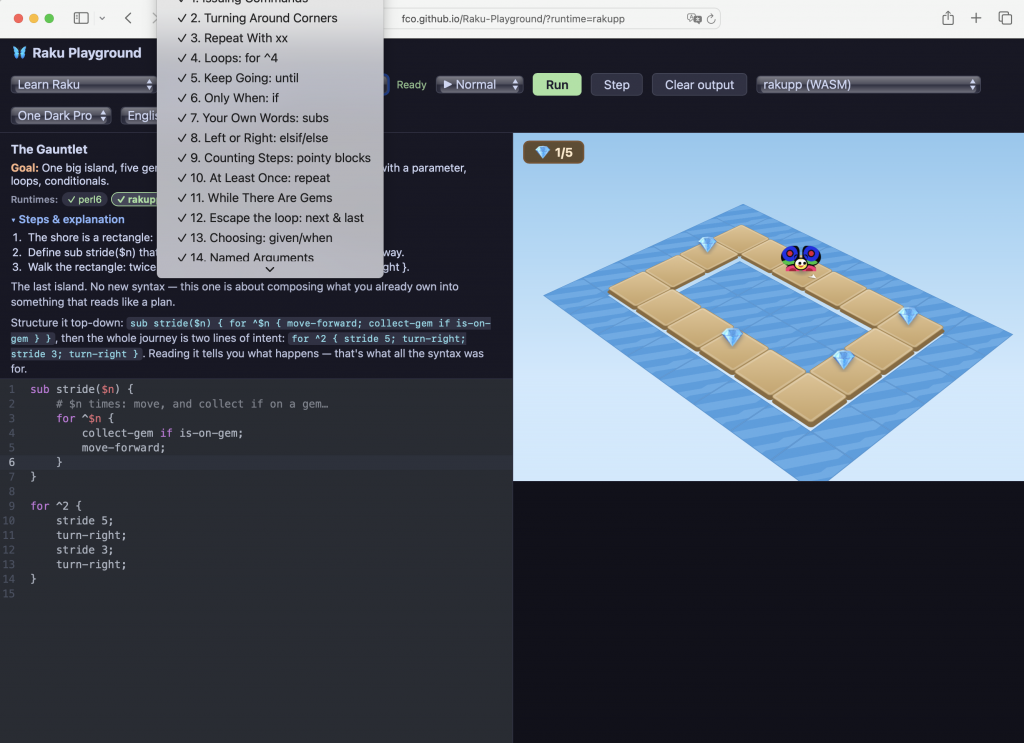Select lesson 6. Only When: if
1024x743 pixels.
[270, 98]
